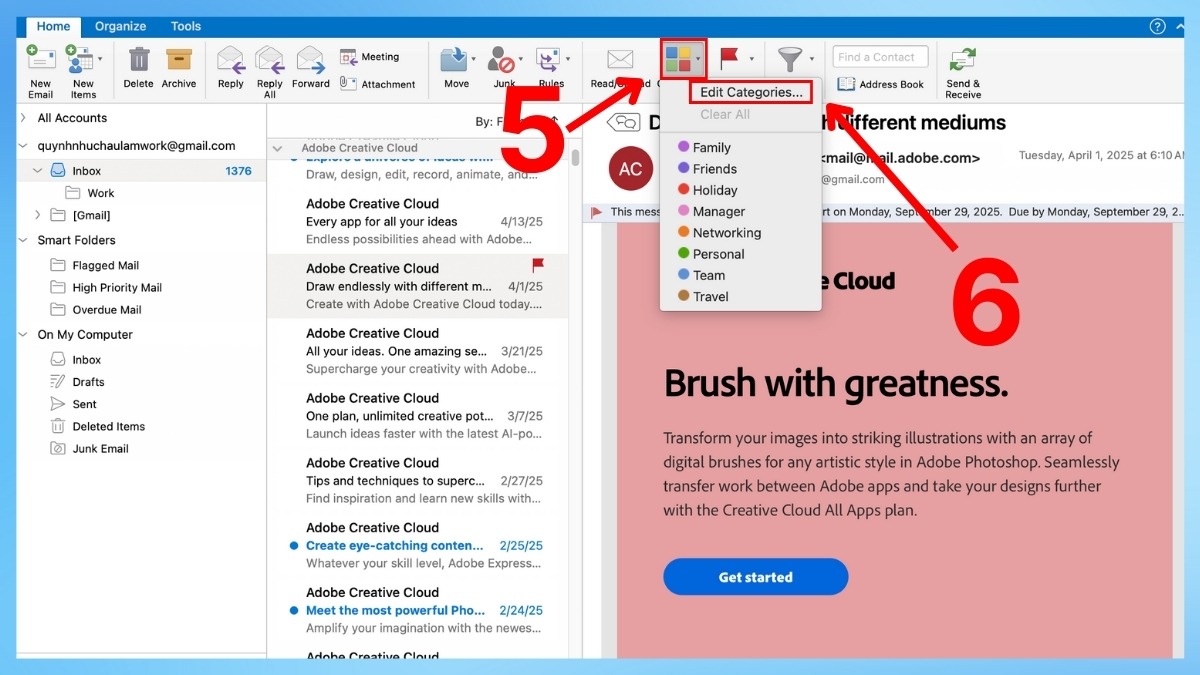Switch to the Organize tab
This screenshot has height=675, width=1200.
tap(120, 26)
